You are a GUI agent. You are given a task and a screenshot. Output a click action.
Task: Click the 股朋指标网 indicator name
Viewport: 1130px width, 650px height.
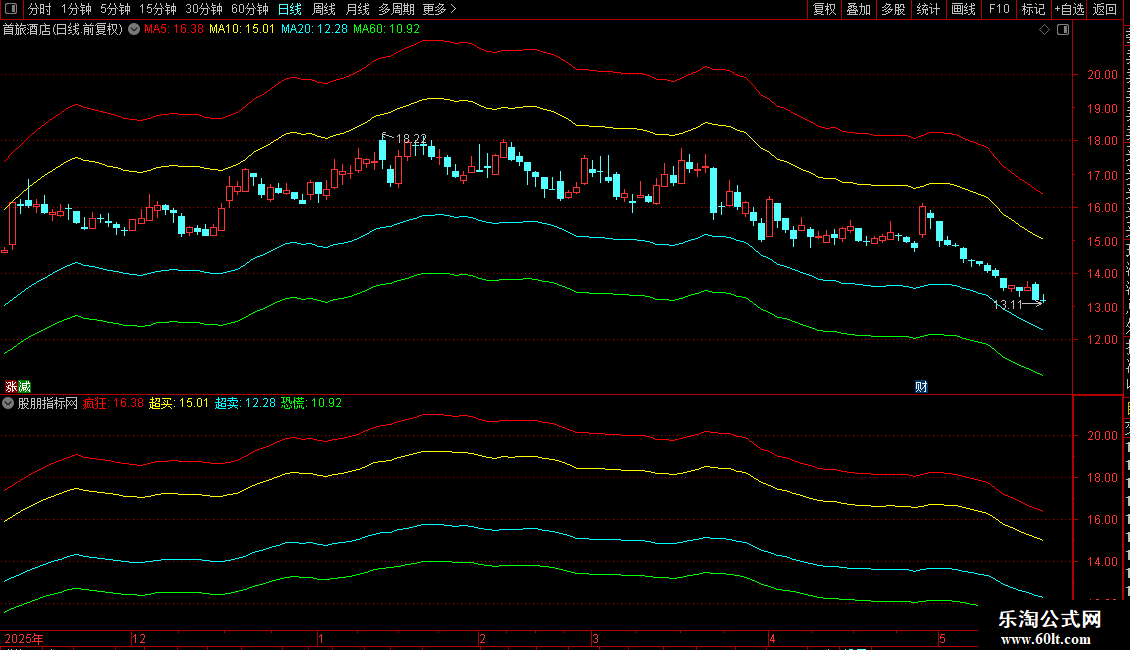coord(48,403)
